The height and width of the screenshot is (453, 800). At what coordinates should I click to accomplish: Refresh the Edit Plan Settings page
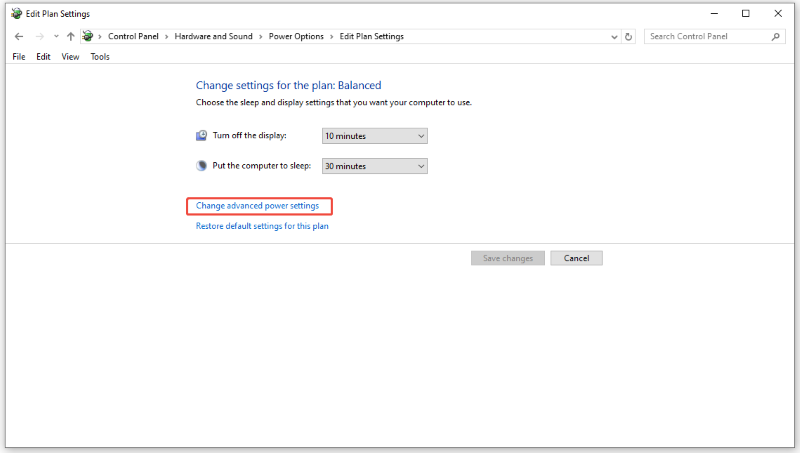pos(629,37)
